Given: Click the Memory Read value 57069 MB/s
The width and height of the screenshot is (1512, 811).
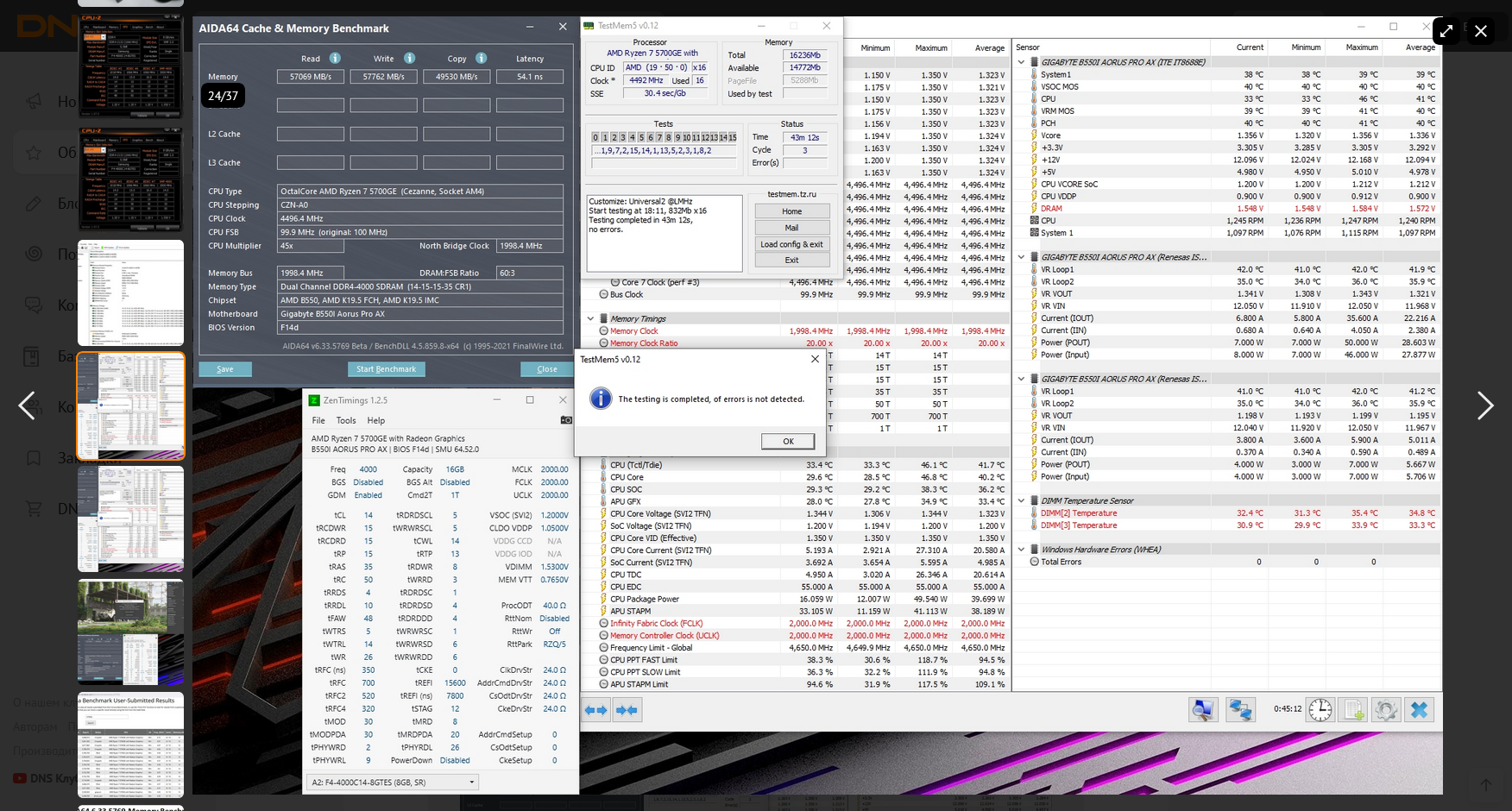Looking at the screenshot, I should [311, 77].
